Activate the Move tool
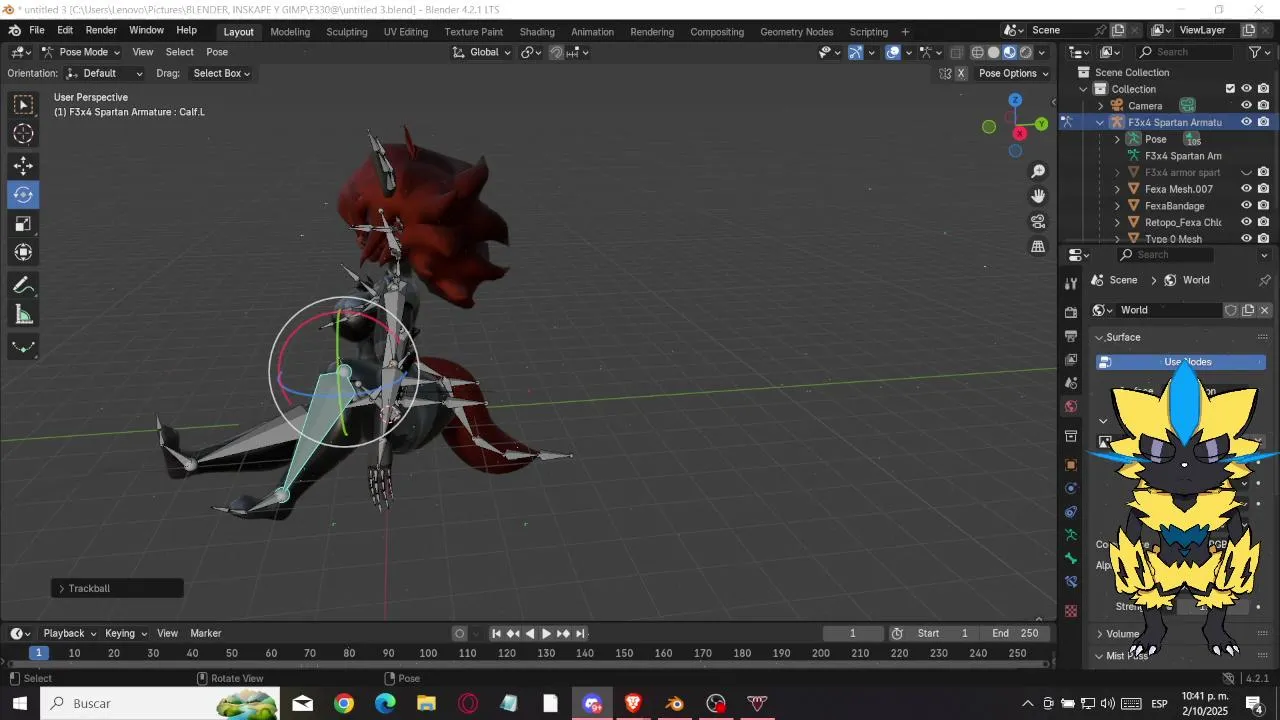 pyautogui.click(x=24, y=166)
